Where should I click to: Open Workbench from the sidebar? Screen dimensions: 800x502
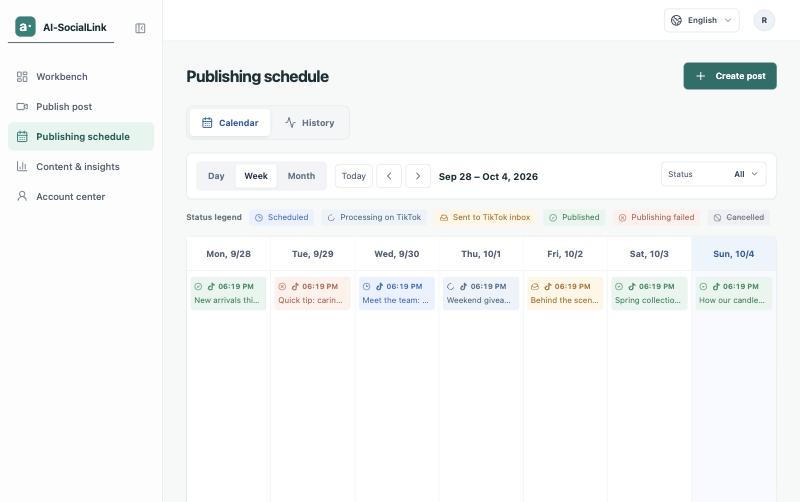(81, 77)
